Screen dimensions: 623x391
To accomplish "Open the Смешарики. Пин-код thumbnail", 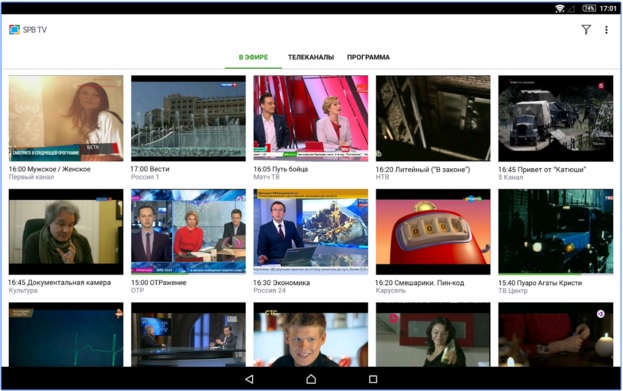I will 433,232.
